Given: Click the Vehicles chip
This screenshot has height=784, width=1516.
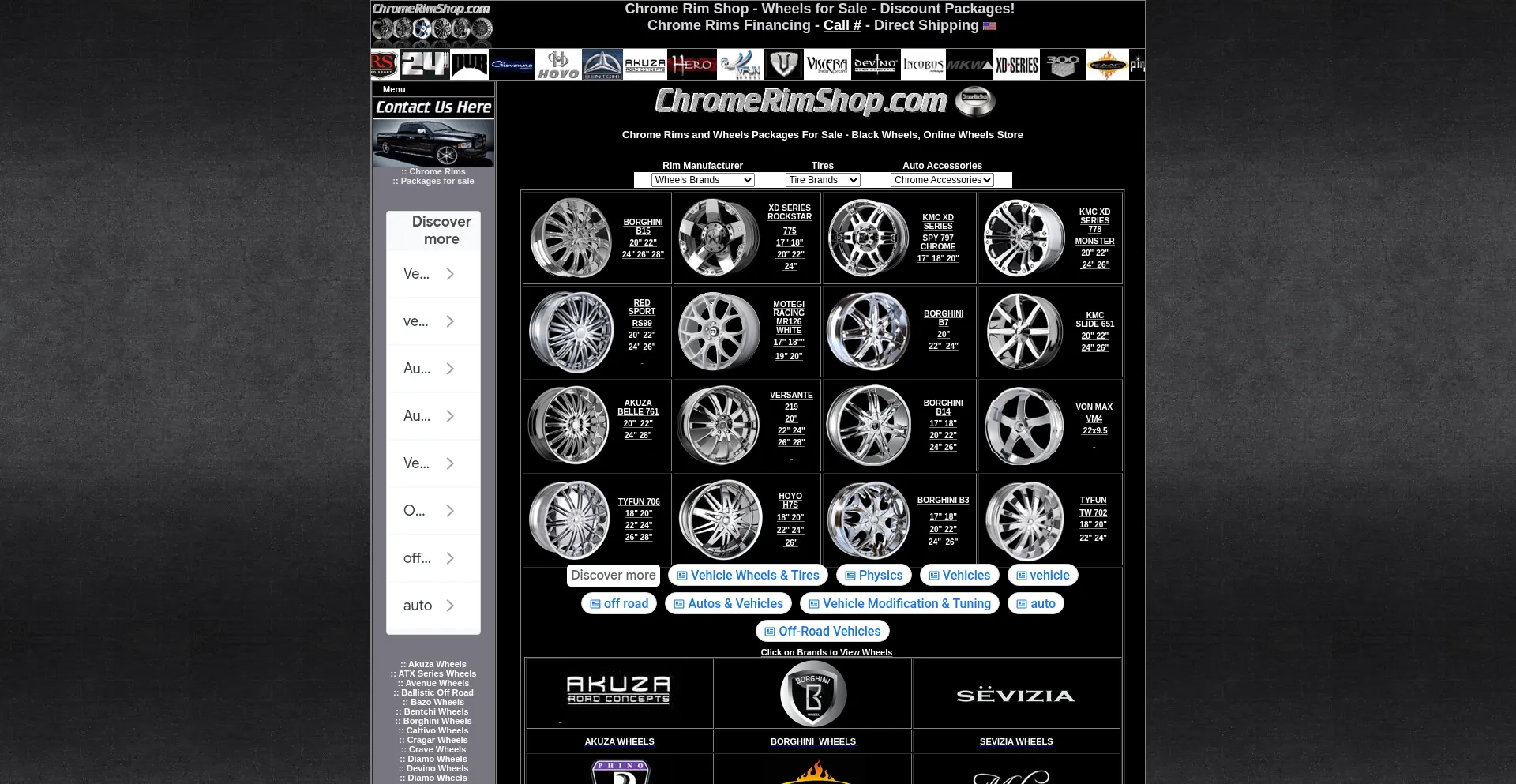Looking at the screenshot, I should tap(959, 576).
